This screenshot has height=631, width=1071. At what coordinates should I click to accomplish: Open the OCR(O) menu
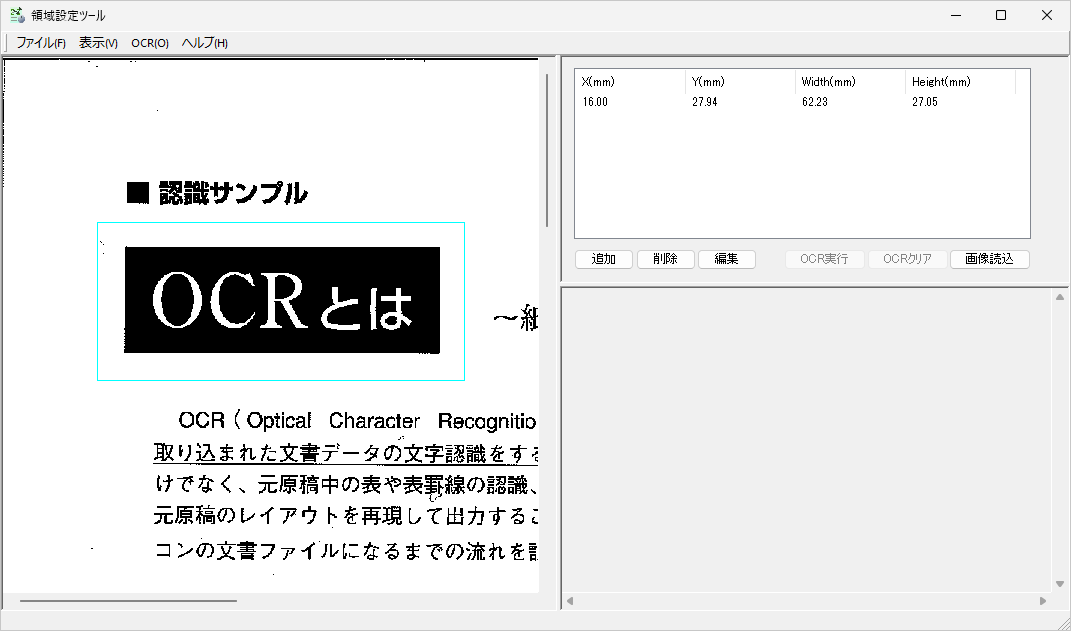(x=149, y=43)
